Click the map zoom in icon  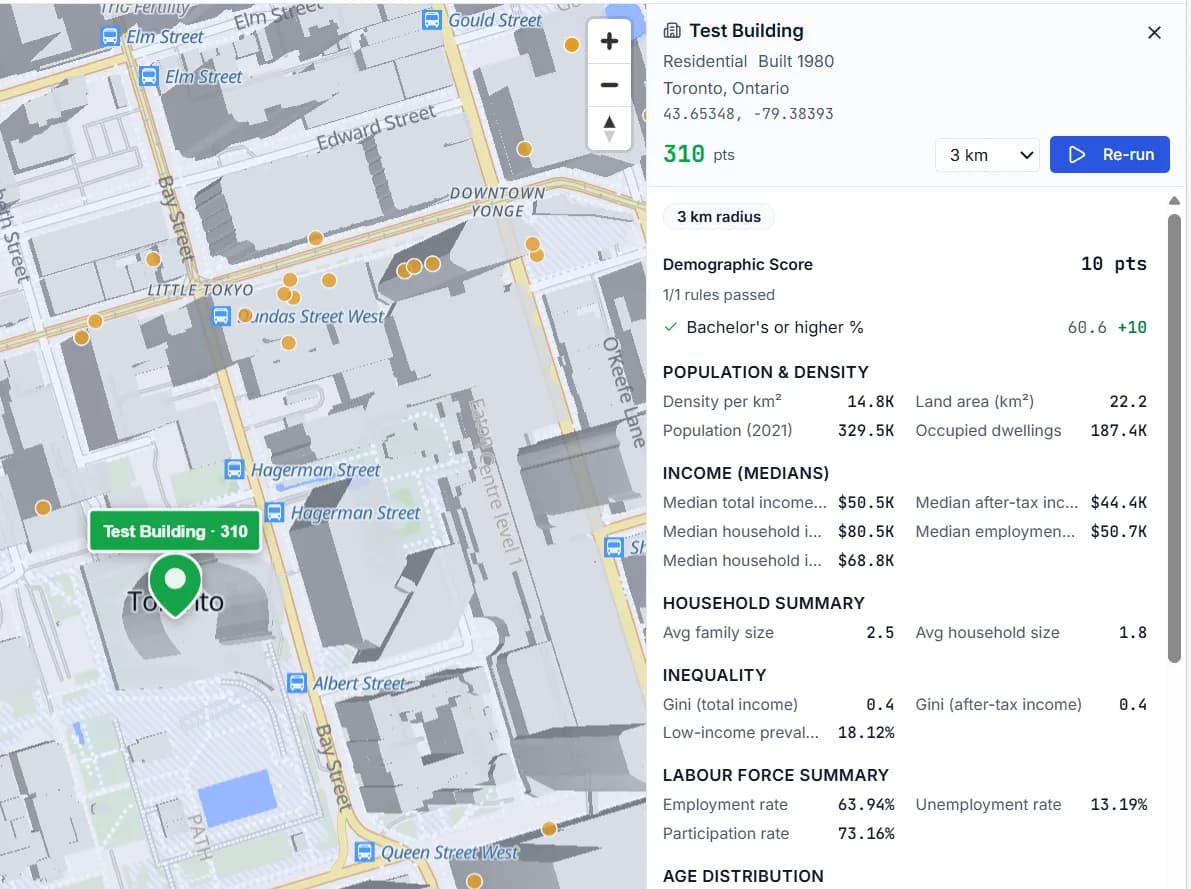click(610, 41)
